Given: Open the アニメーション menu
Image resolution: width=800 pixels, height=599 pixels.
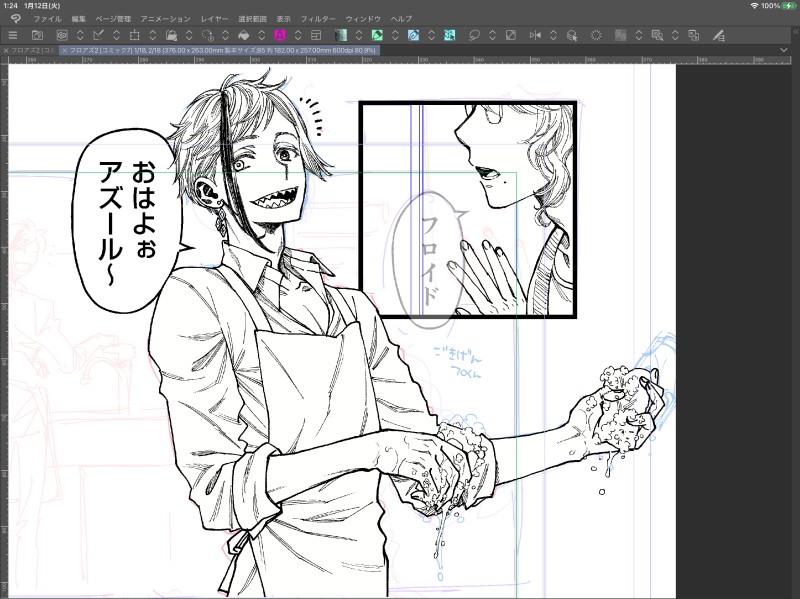Looking at the screenshot, I should (165, 19).
